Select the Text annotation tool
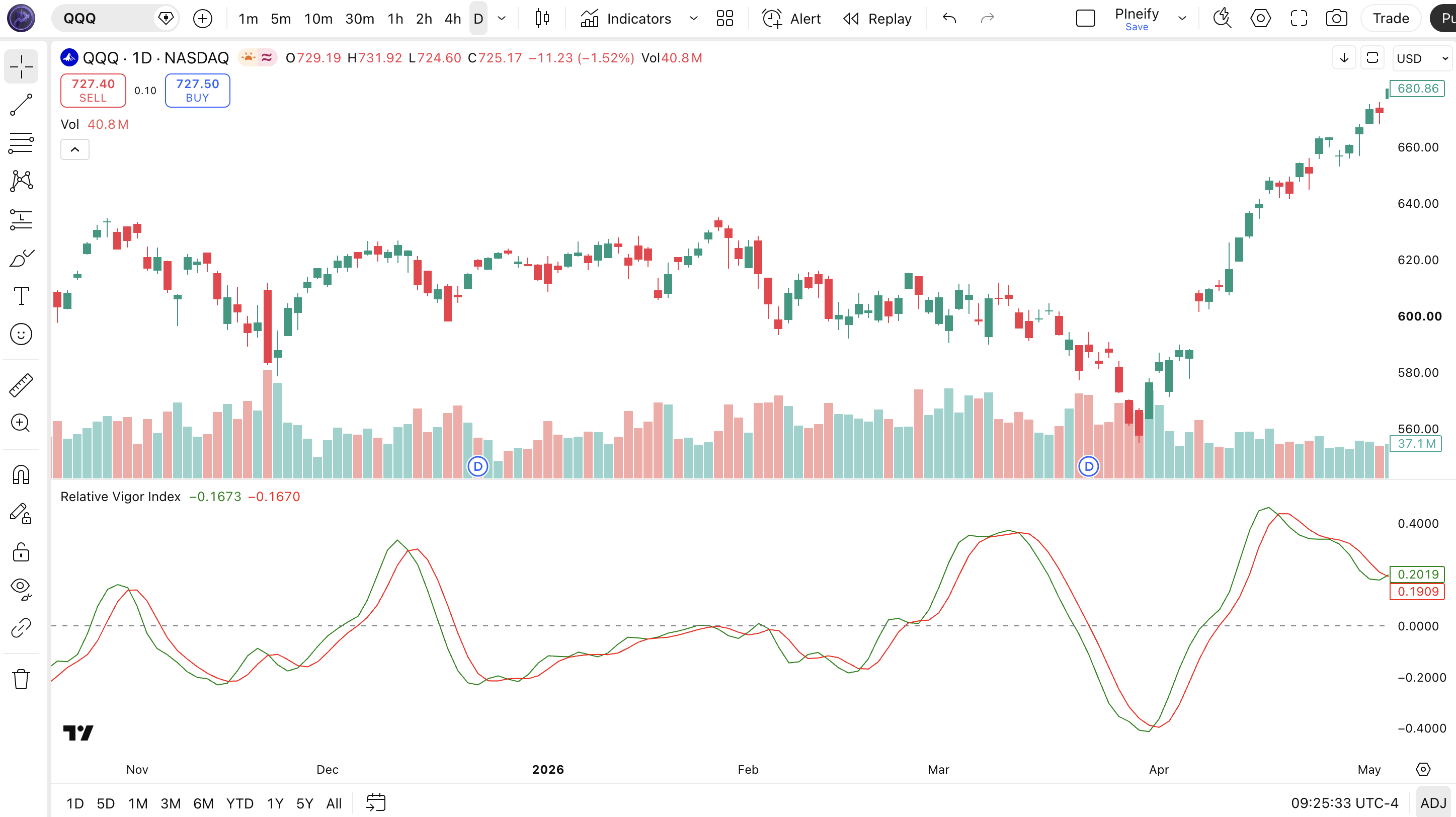This screenshot has width=1456, height=817. point(21,295)
